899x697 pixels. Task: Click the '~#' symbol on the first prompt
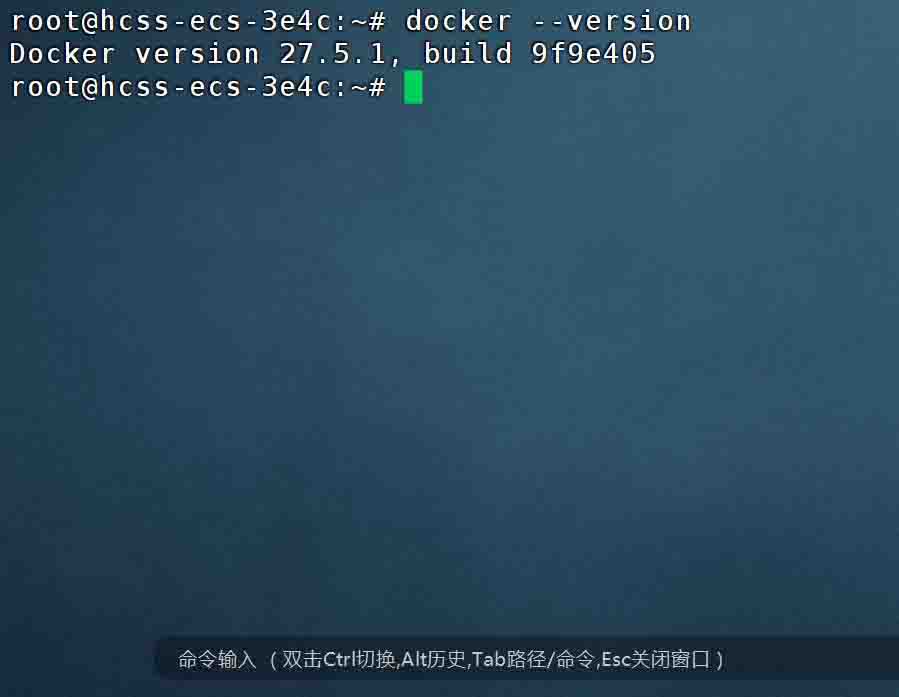pos(368,22)
